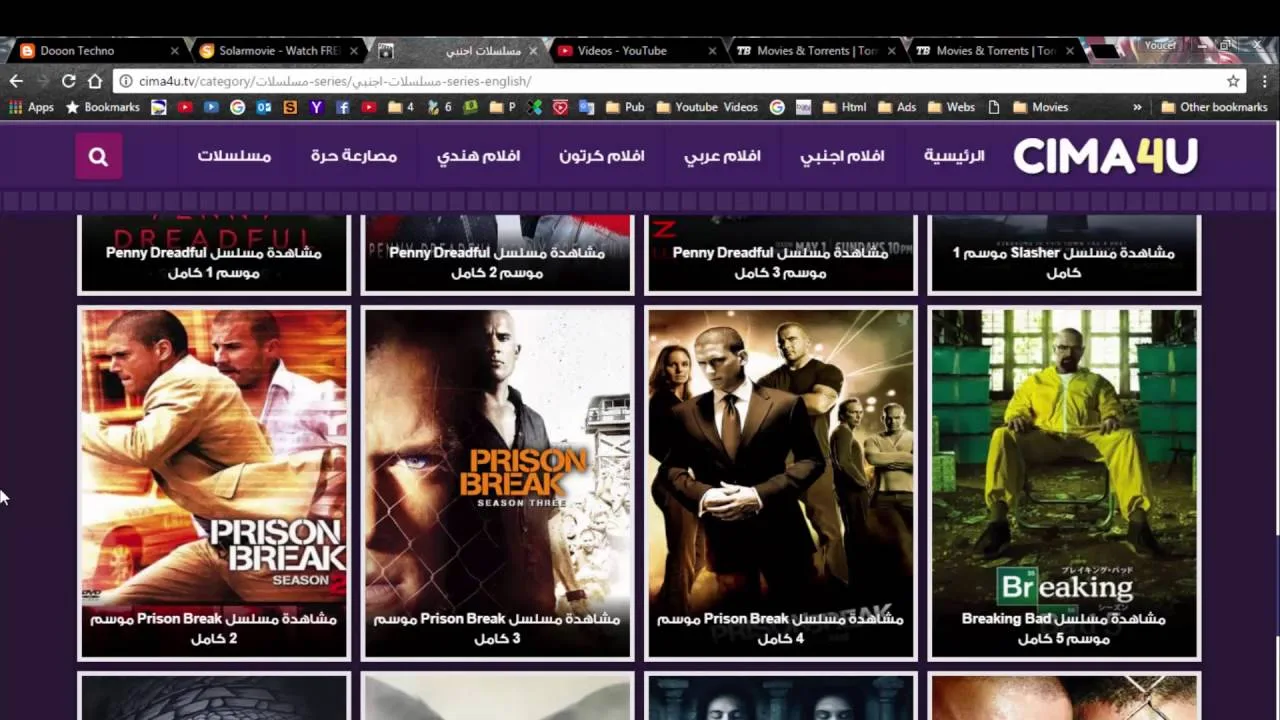
Task: Open the Facebook bookmark icon
Action: point(343,107)
